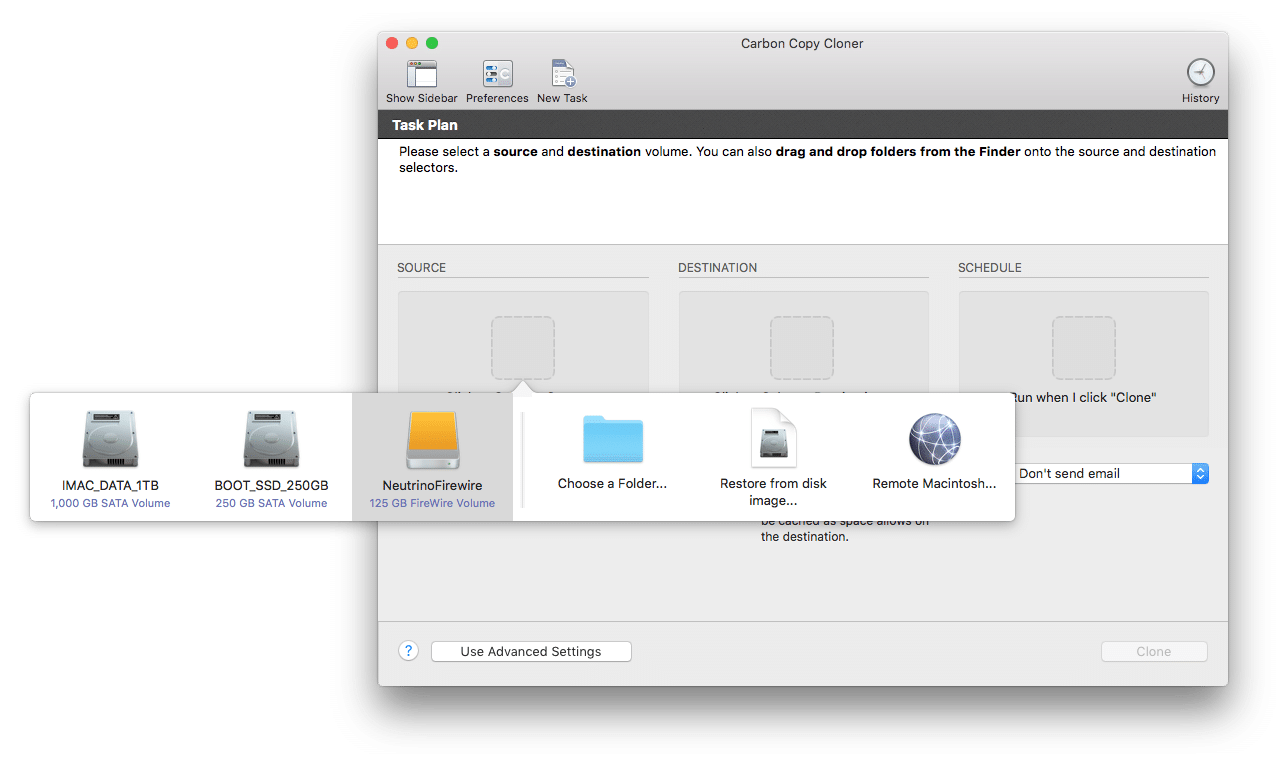Create a New Task from toolbar
Image resolution: width=1284 pixels, height=766 pixels.
(562, 75)
